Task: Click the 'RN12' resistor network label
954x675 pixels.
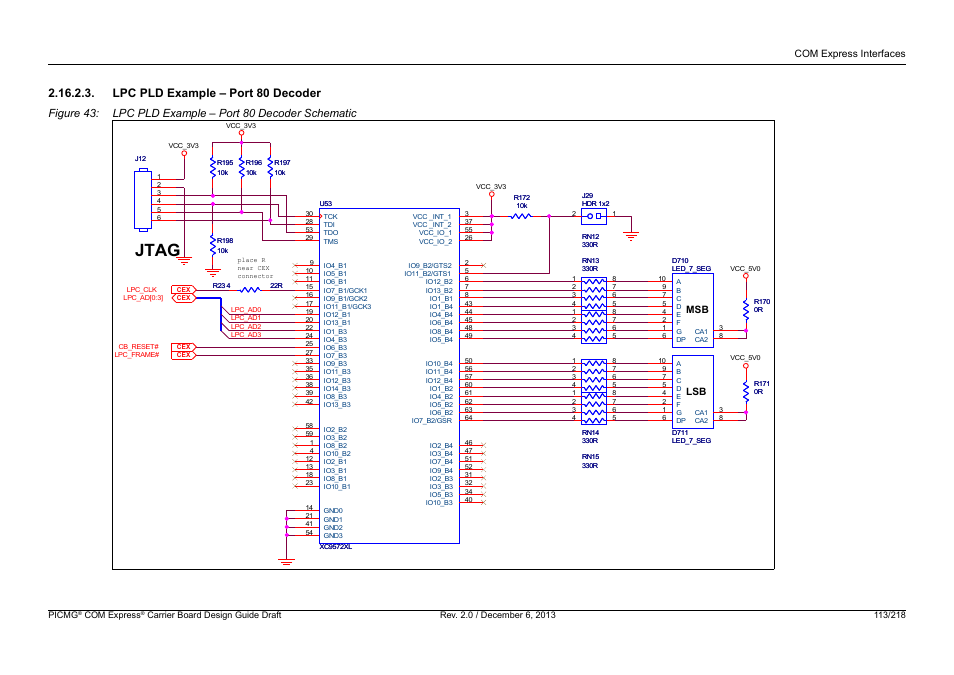Action: click(590, 237)
